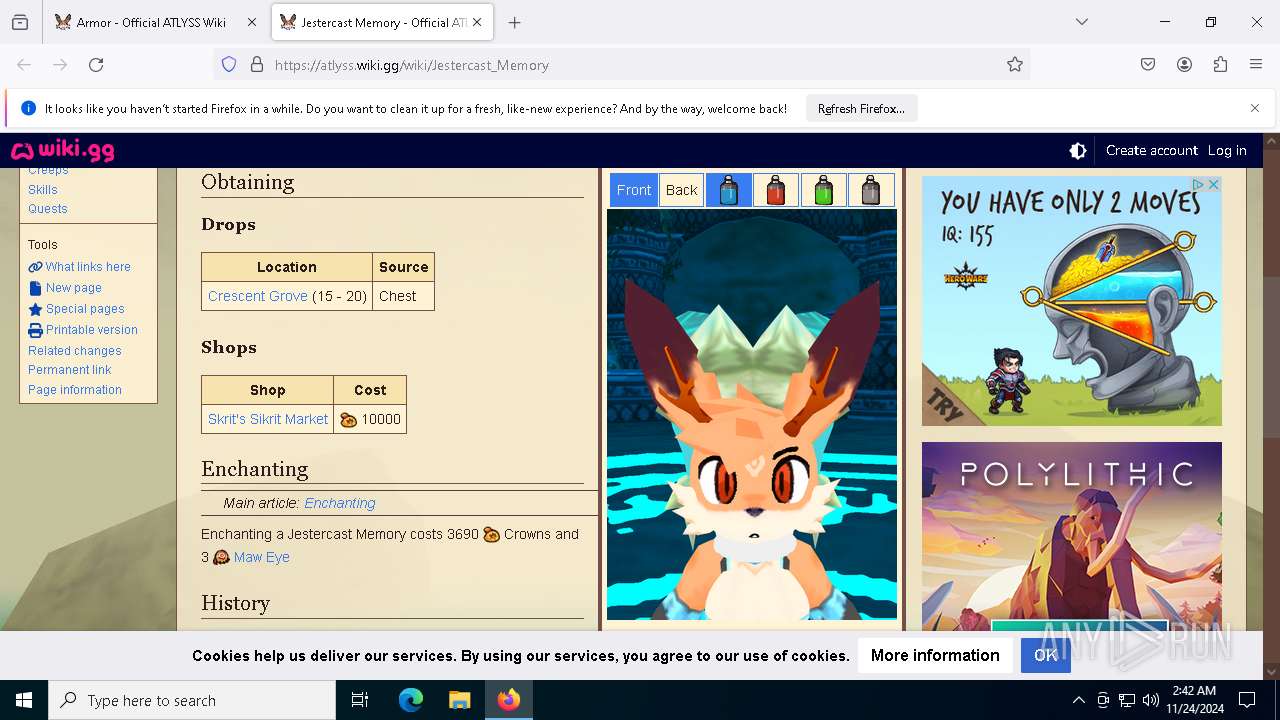
Task: Open the Firefox account icon
Action: coord(1184,64)
